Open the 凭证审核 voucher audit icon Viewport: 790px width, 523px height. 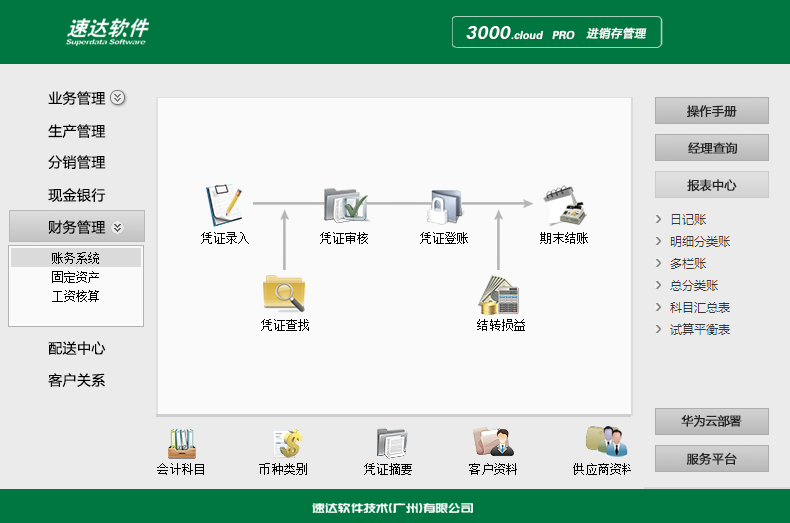point(346,205)
